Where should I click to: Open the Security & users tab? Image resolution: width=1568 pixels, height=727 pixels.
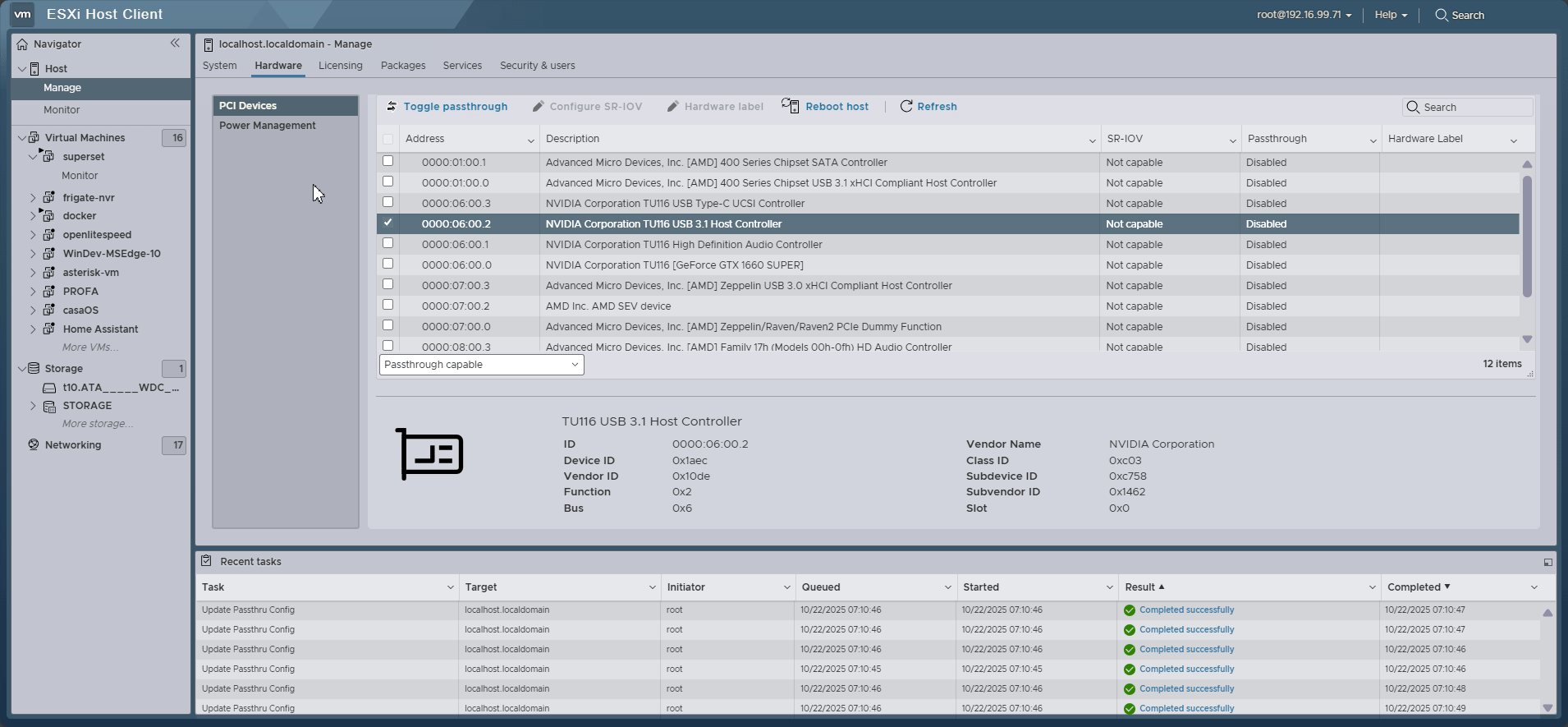pos(537,66)
